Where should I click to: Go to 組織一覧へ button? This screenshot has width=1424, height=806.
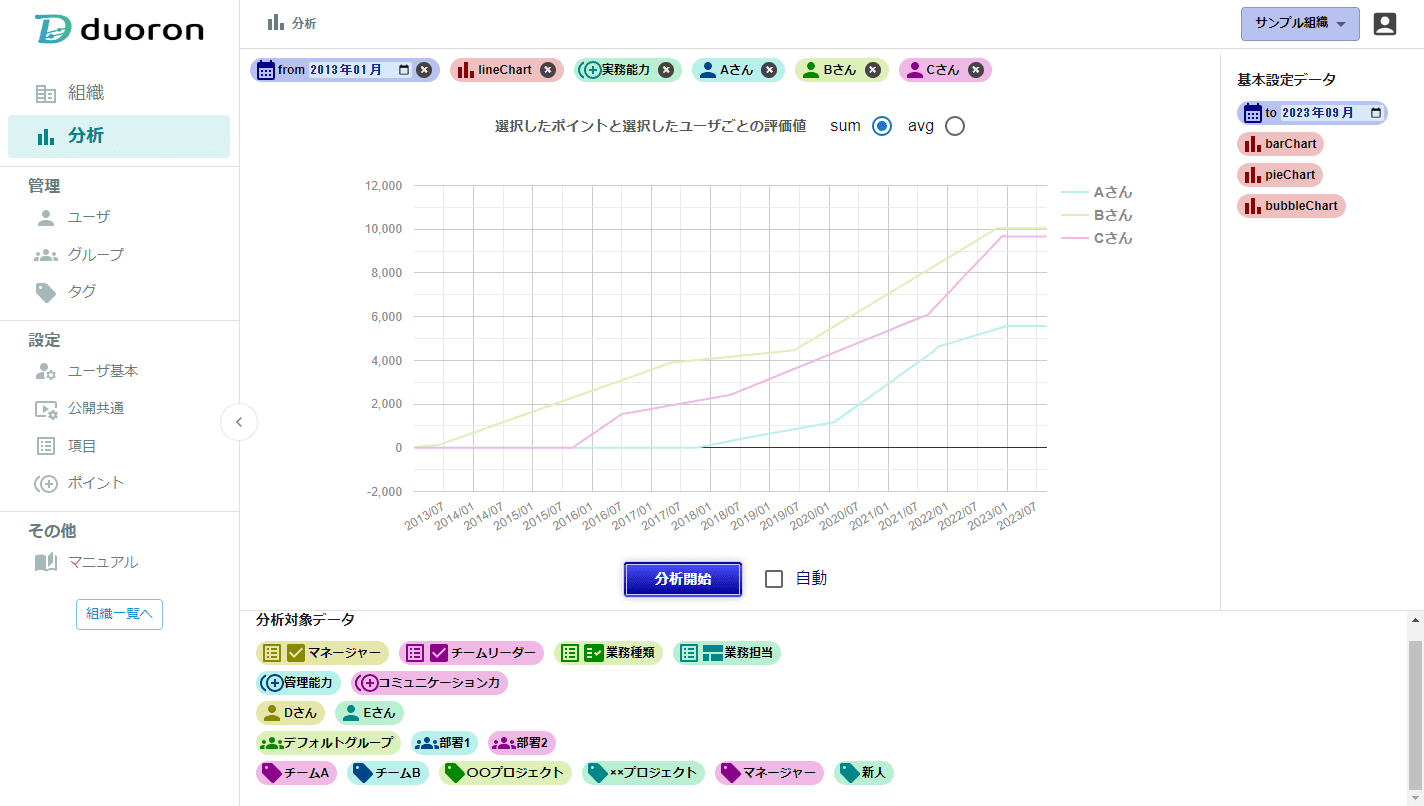119,614
